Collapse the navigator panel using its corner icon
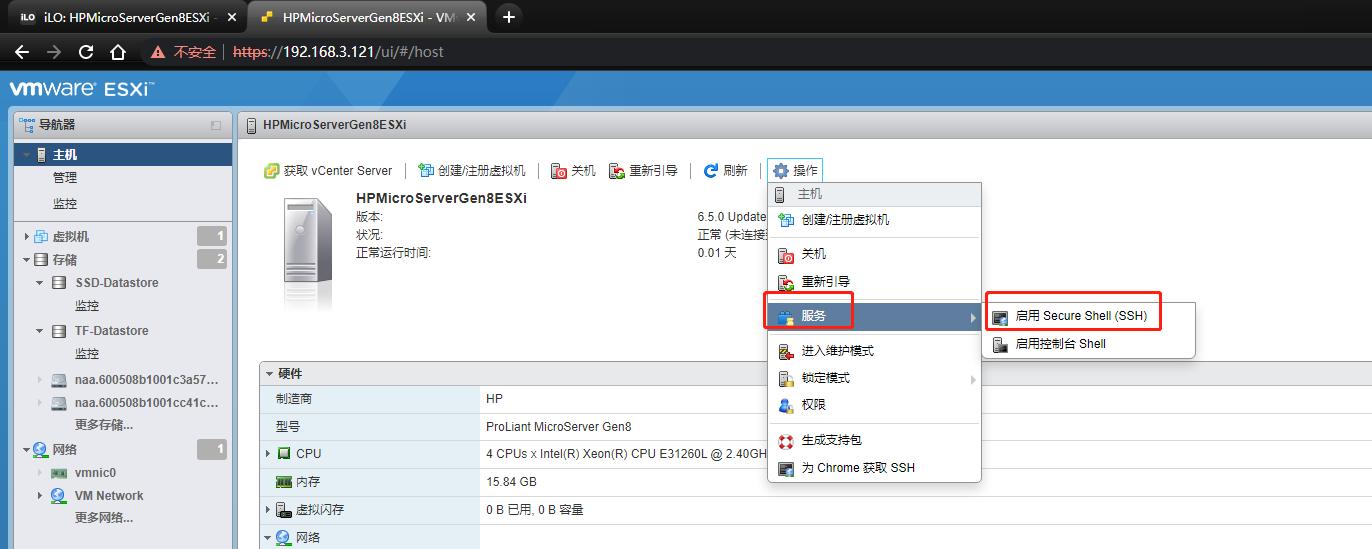1372x549 pixels. (x=215, y=126)
